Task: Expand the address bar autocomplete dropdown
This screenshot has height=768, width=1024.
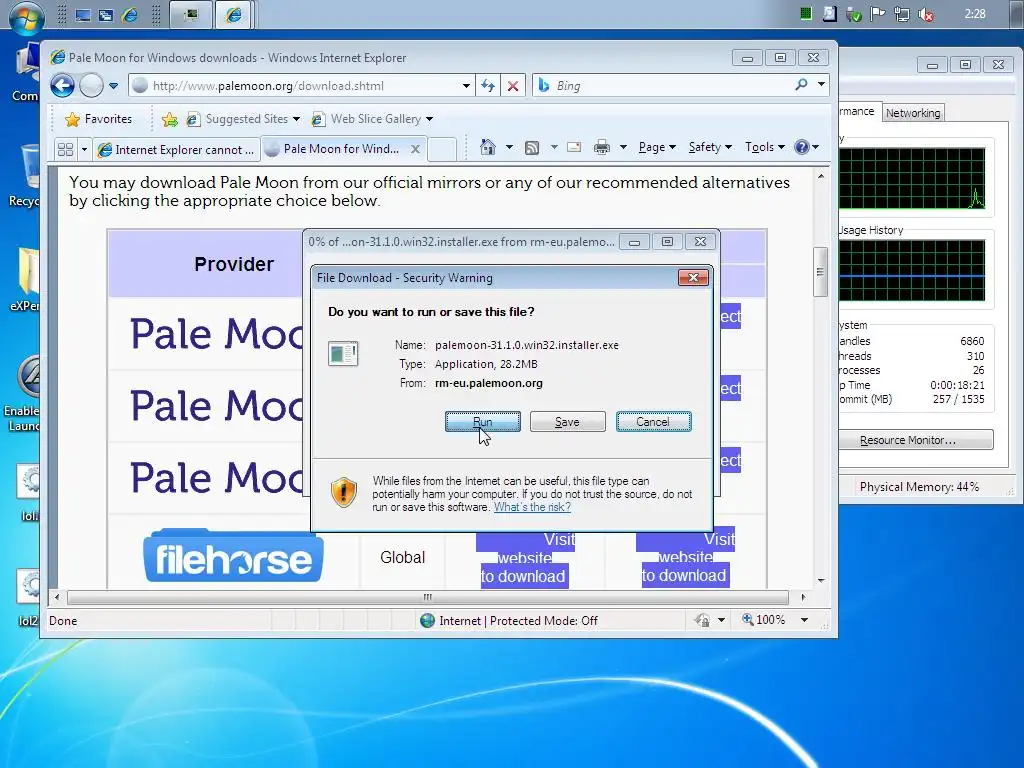Action: click(x=466, y=86)
